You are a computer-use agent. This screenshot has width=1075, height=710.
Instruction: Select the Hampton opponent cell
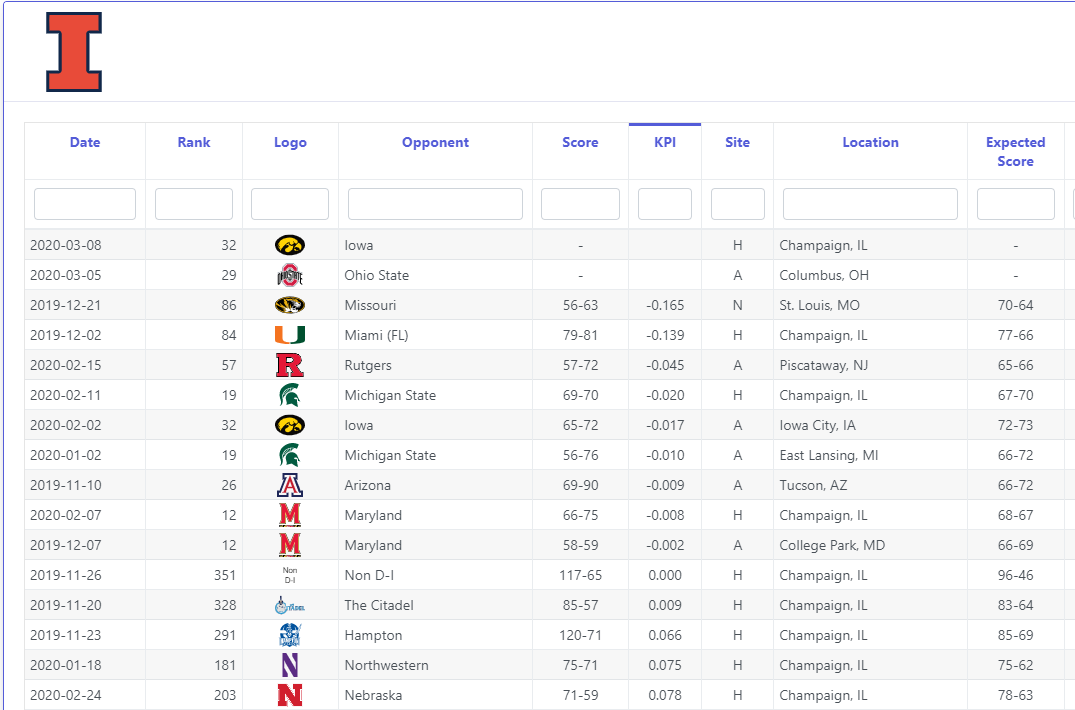pos(435,635)
